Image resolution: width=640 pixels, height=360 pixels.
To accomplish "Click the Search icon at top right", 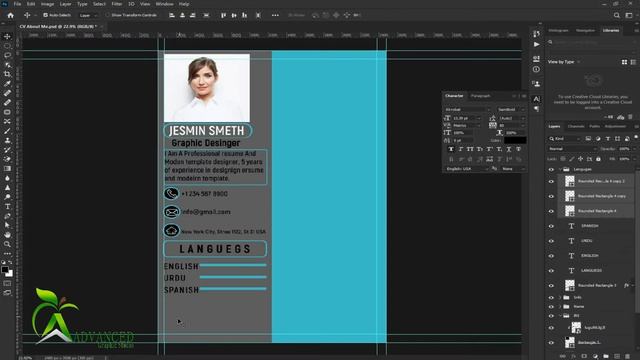I will (x=617, y=15).
